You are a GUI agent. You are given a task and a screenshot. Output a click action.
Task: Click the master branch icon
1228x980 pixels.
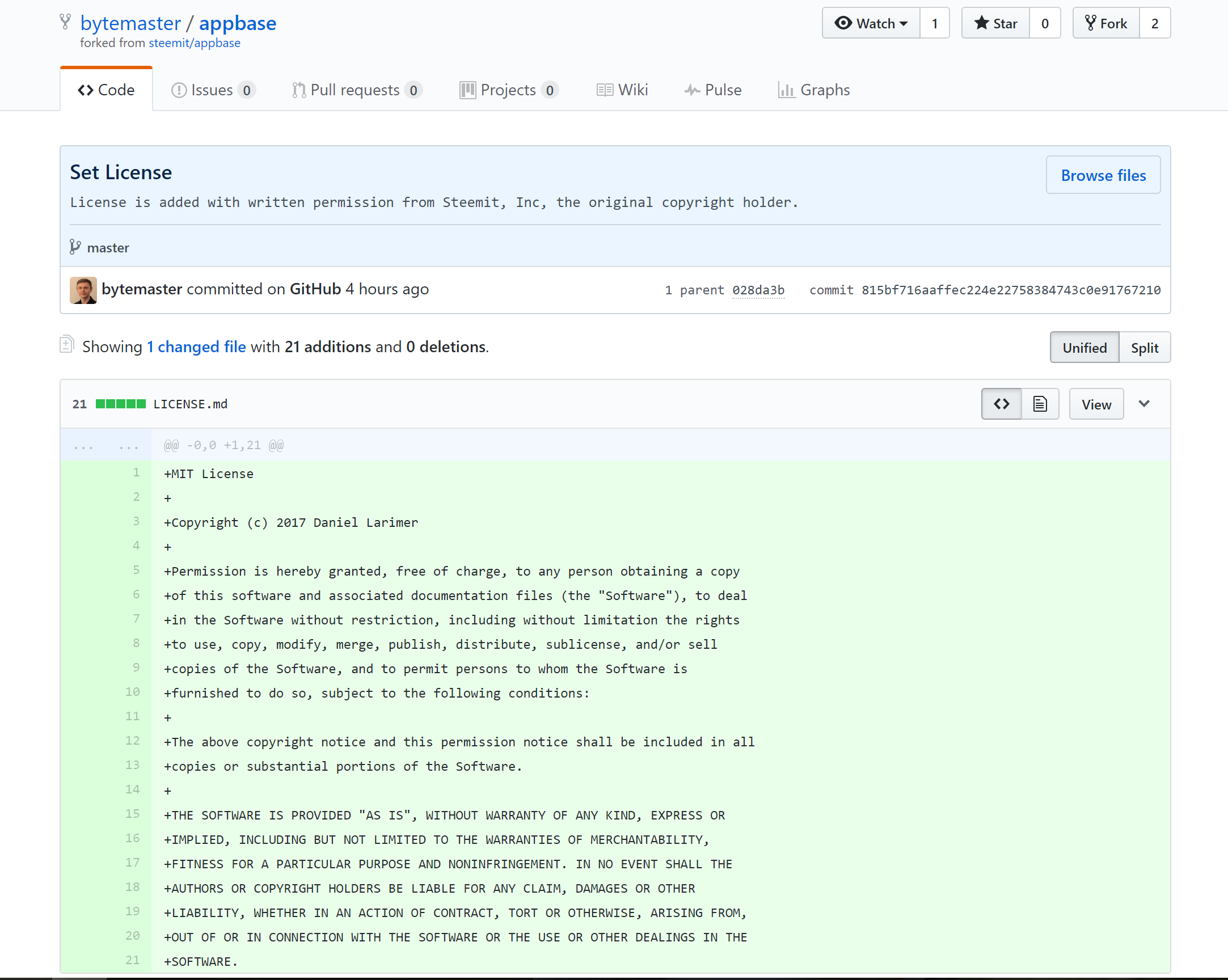click(75, 247)
